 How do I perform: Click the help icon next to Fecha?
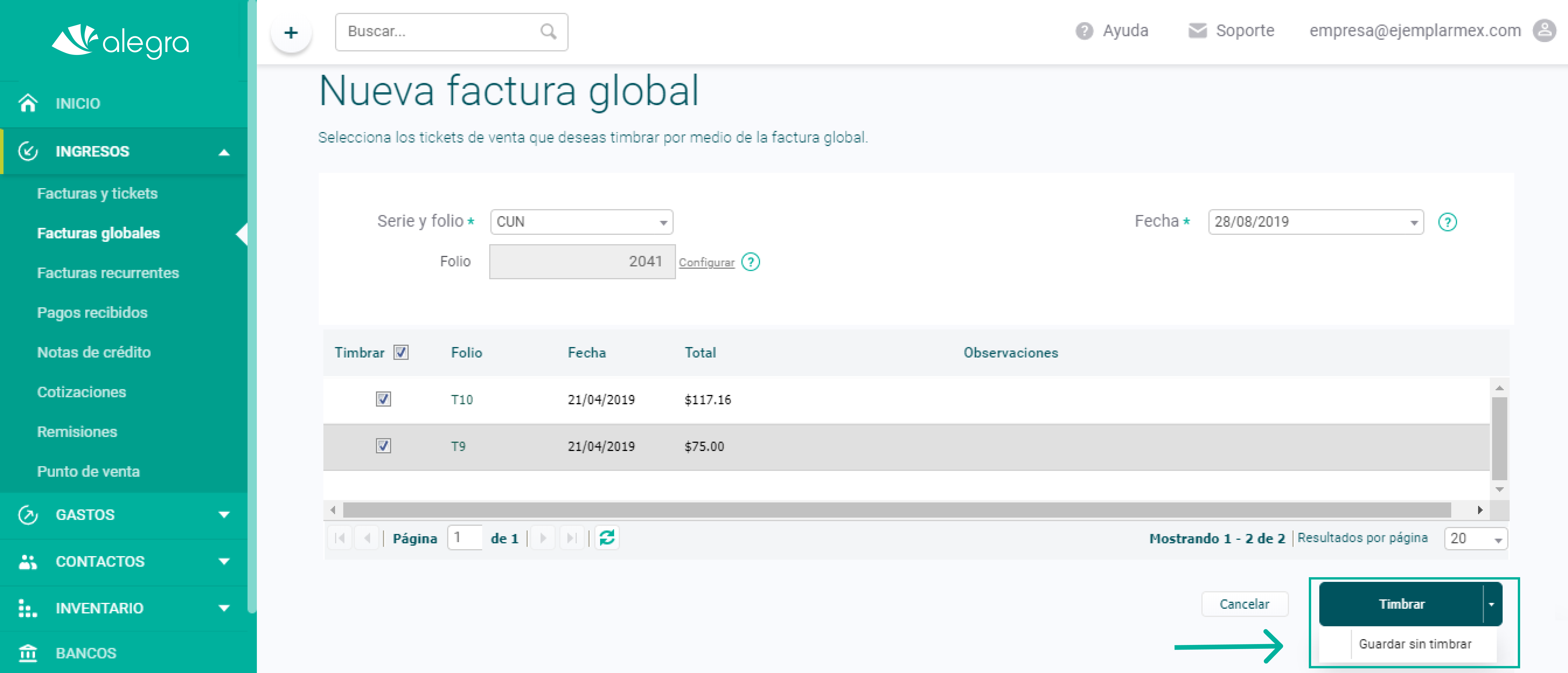coord(1447,222)
